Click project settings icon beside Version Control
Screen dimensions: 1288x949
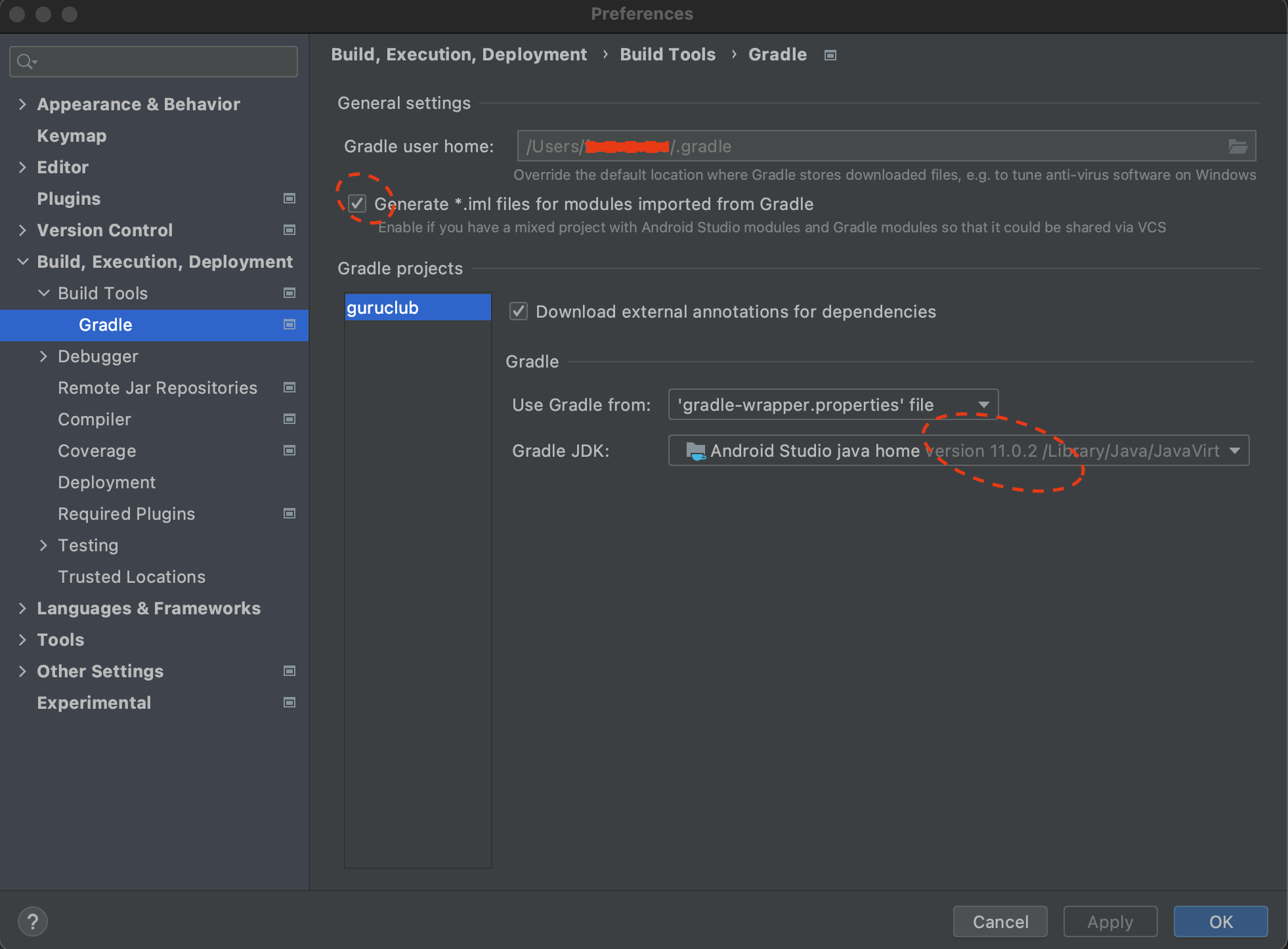point(289,230)
